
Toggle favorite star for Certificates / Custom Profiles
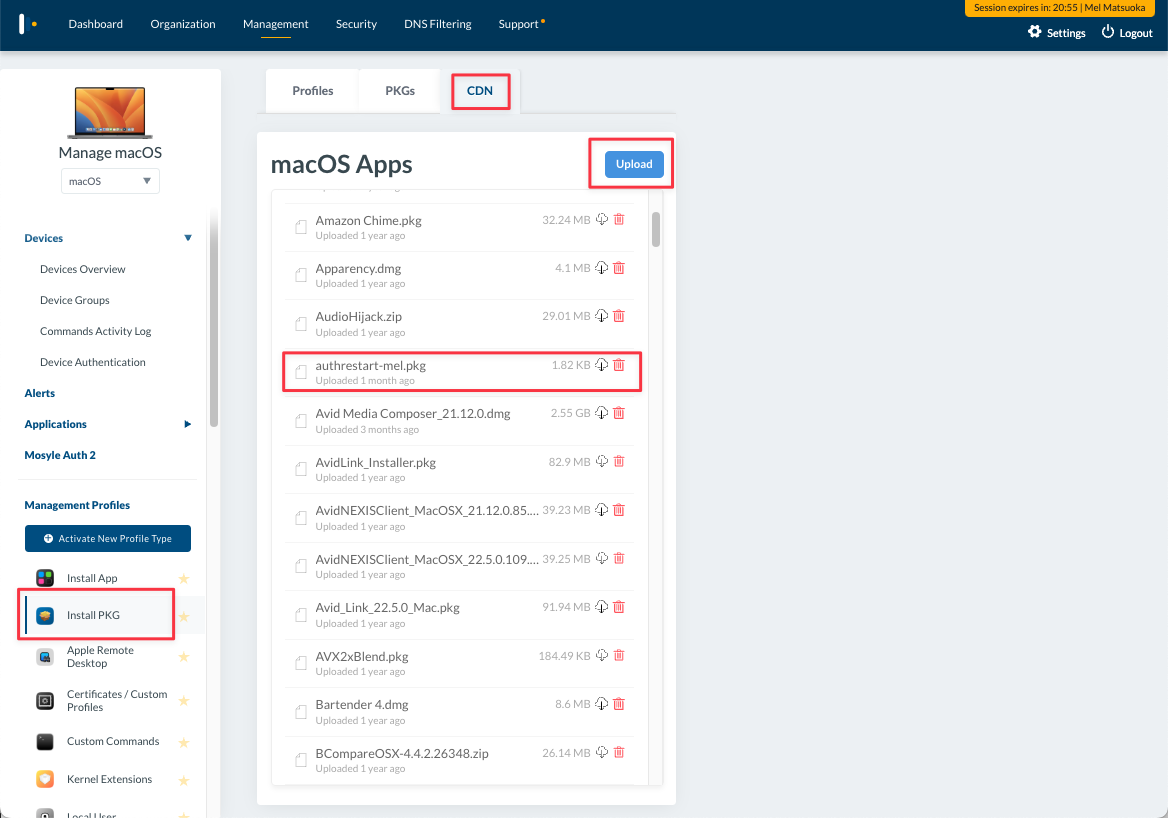coord(184,701)
